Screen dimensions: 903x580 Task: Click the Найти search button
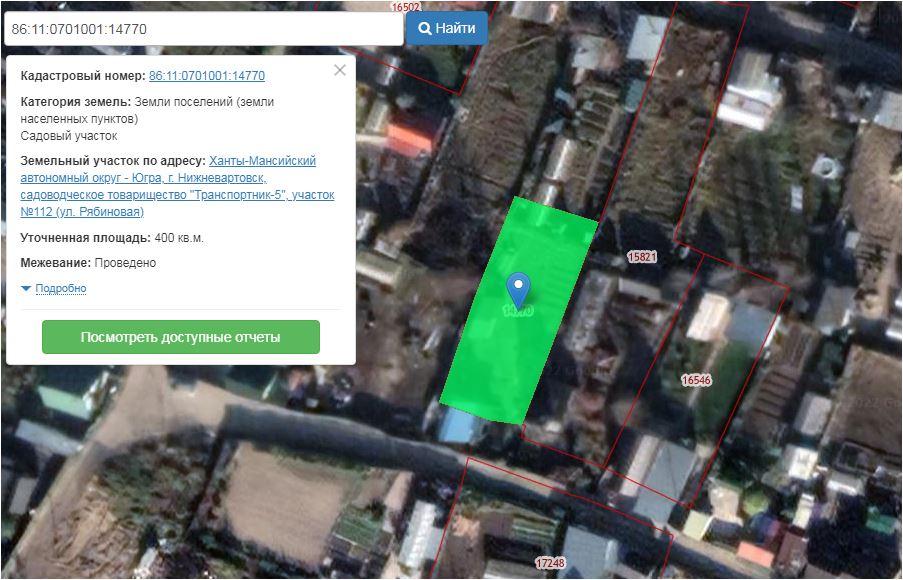(x=446, y=28)
